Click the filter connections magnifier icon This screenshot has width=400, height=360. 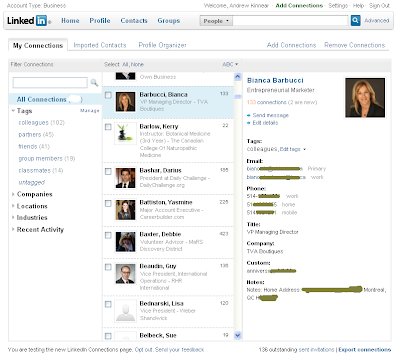tap(94, 82)
